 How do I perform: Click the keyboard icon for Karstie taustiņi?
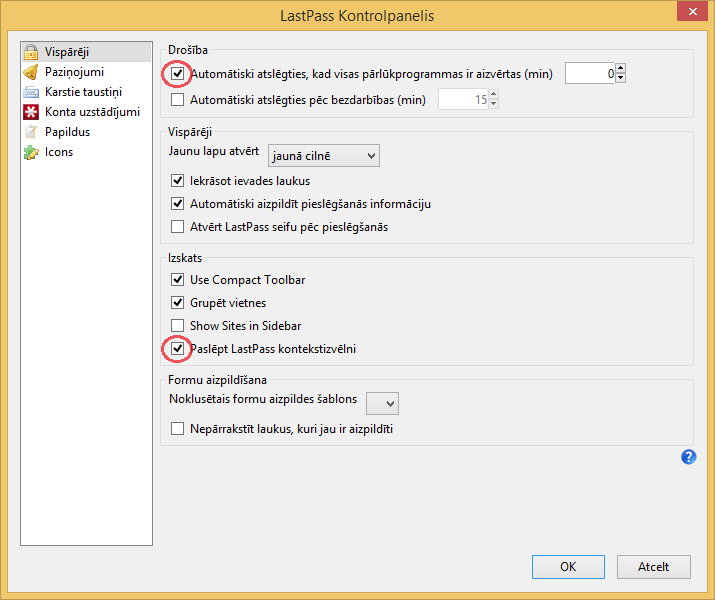[31, 92]
